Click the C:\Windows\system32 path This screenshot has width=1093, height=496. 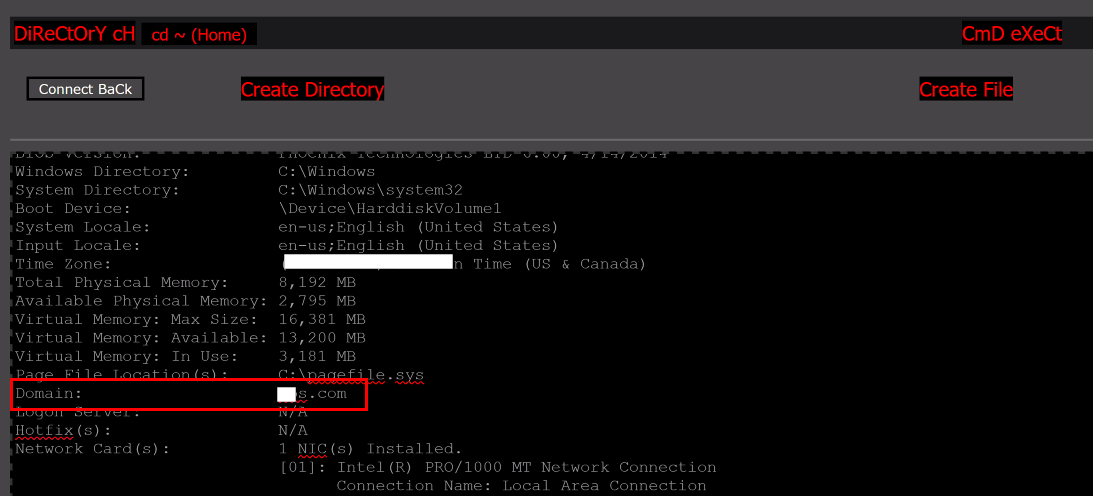pos(370,189)
